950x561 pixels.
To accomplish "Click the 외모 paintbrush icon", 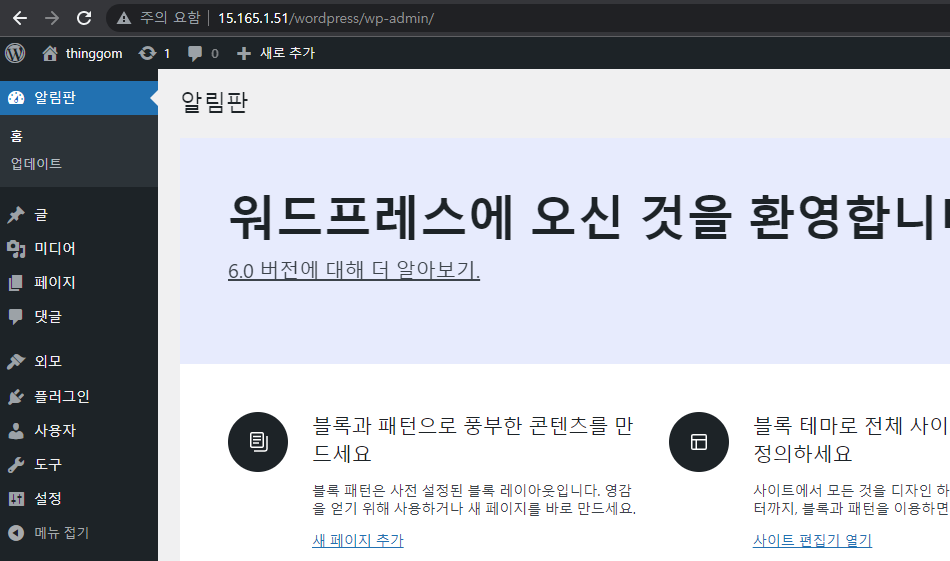I will (x=16, y=361).
